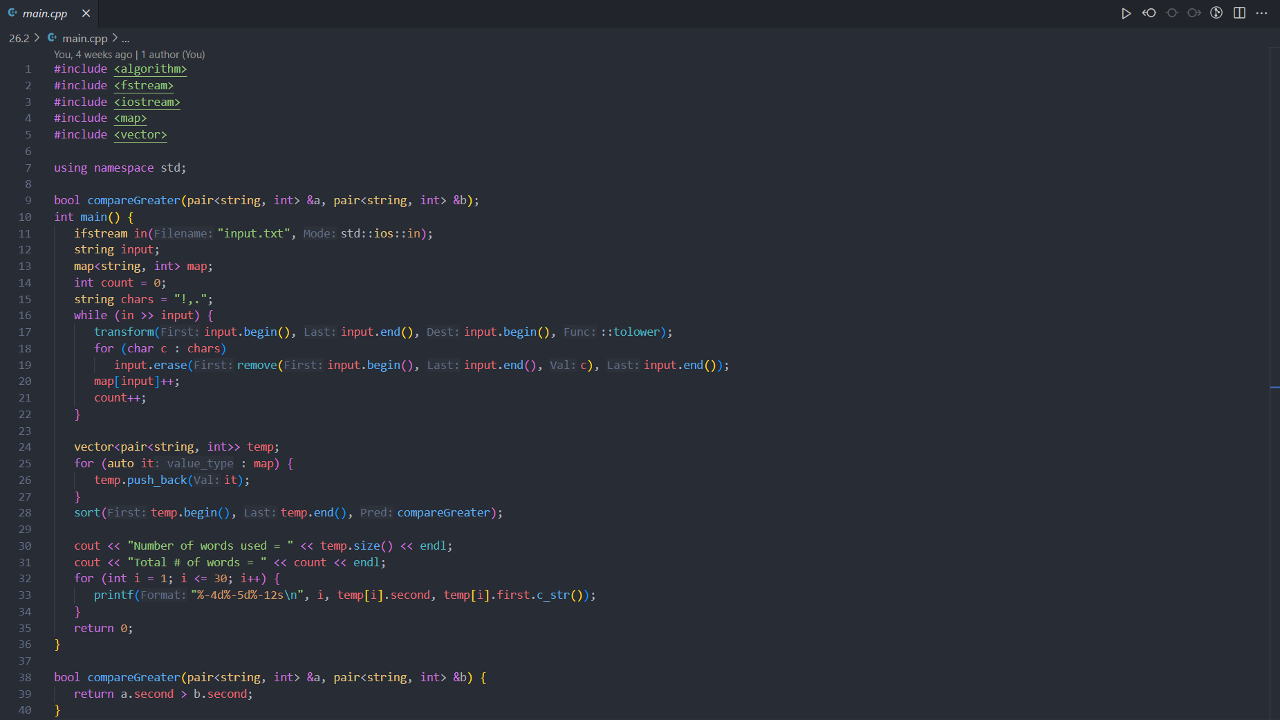The height and width of the screenshot is (720, 1280).
Task: Click compareGreater definition on line 38
Action: click(134, 677)
